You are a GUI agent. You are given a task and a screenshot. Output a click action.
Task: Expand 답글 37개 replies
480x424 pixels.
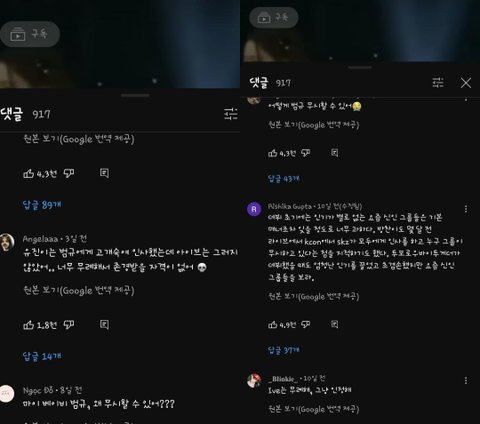click(x=284, y=350)
